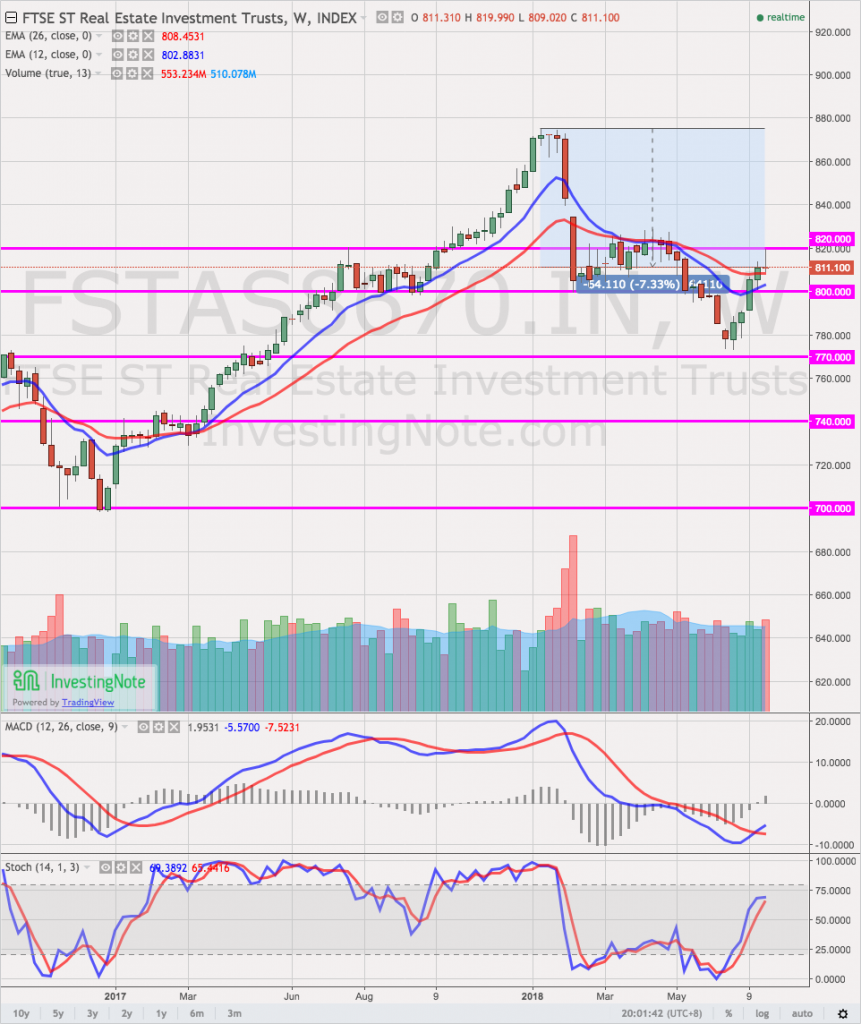861x1024 pixels.
Task: Collapse the FTSE ST chart legend
Action: pos(10,18)
